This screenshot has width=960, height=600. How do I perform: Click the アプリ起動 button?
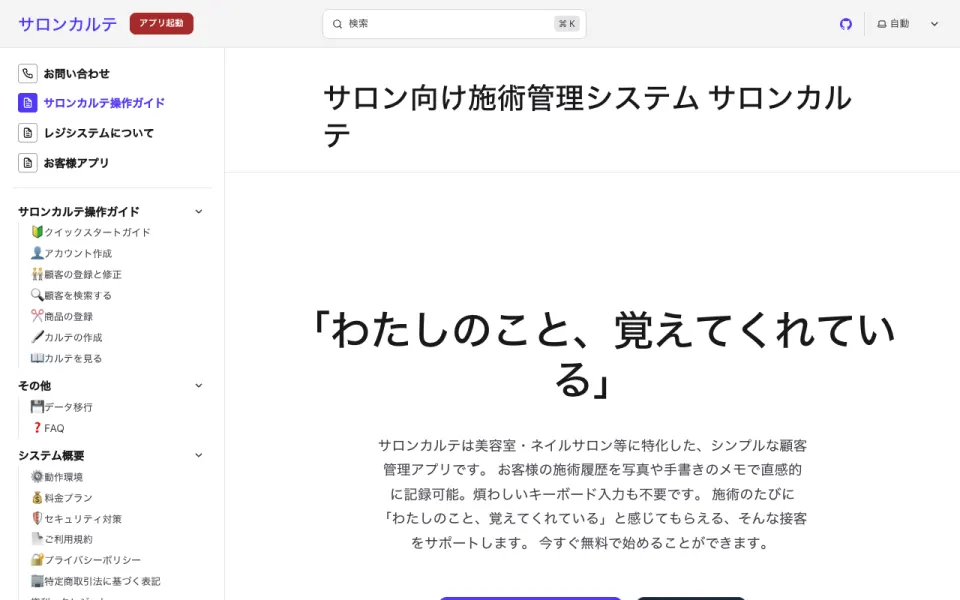pyautogui.click(x=162, y=23)
